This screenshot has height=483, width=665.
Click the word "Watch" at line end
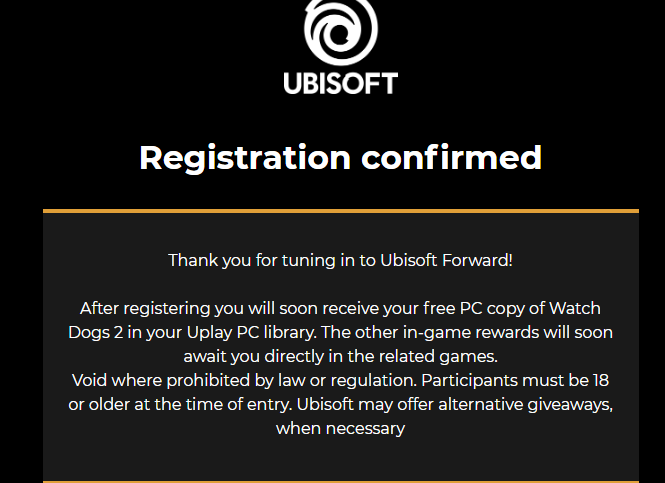pos(574,307)
